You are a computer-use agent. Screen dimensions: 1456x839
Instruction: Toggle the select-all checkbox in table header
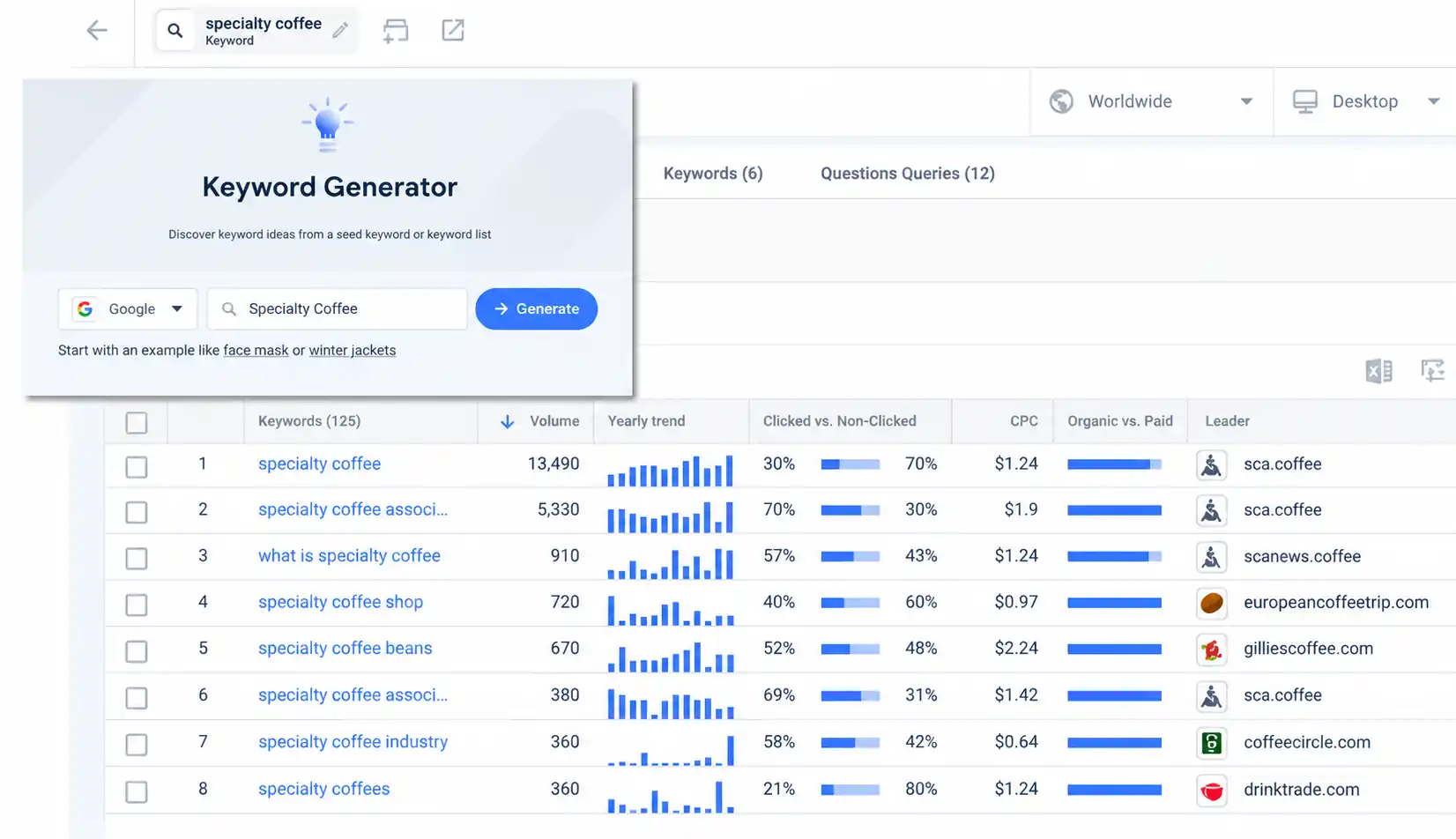pos(137,423)
